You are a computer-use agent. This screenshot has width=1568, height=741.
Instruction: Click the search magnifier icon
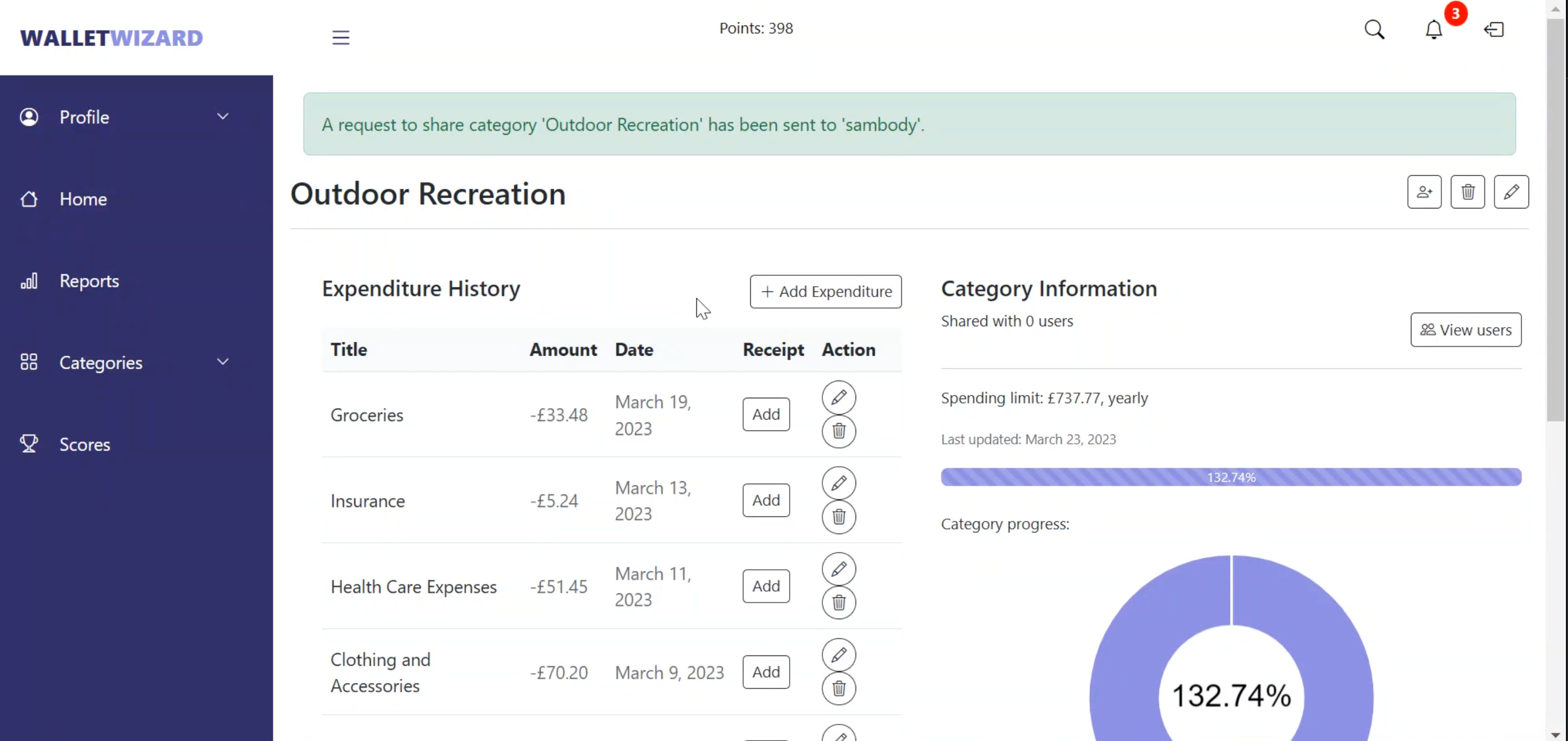[1374, 29]
